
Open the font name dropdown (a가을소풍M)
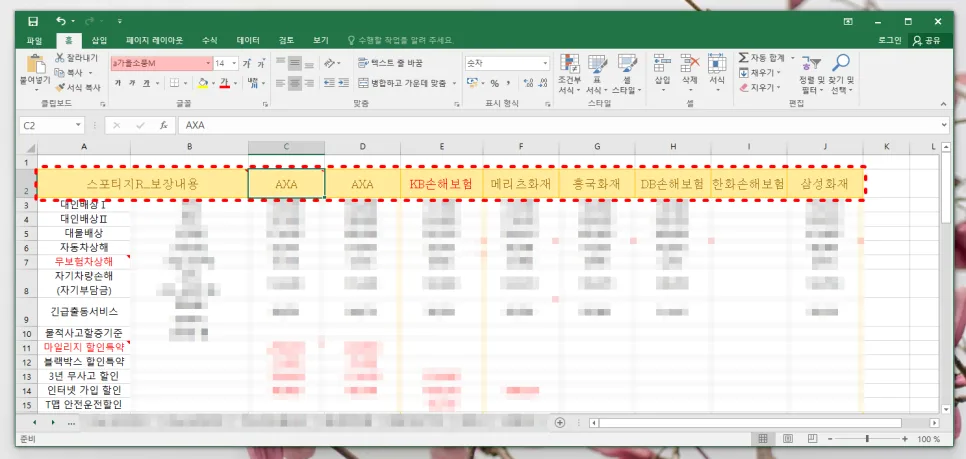[208, 63]
